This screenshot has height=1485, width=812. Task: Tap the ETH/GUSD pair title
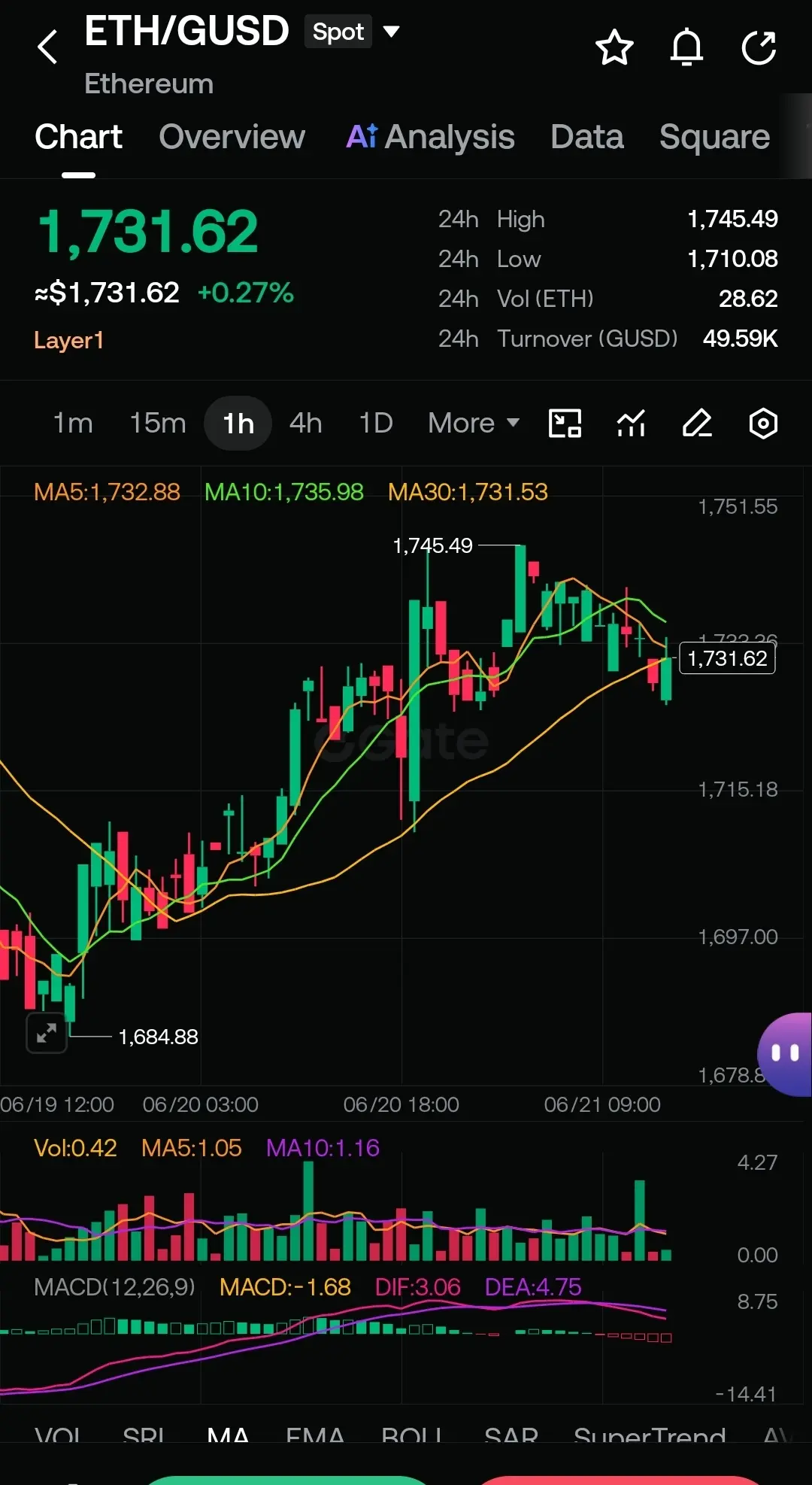186,32
